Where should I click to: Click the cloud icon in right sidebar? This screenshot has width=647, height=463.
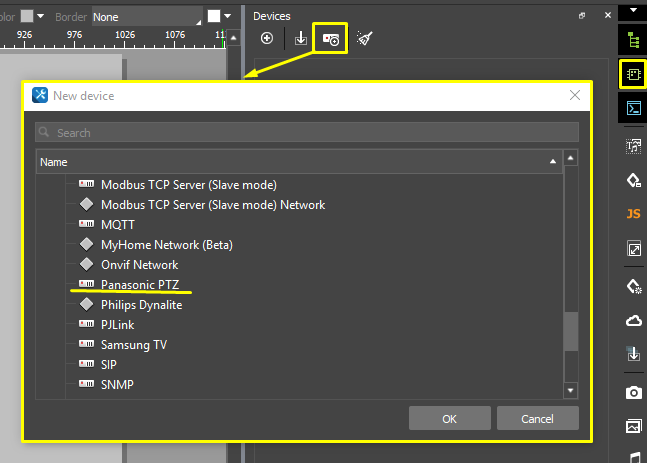point(632,320)
